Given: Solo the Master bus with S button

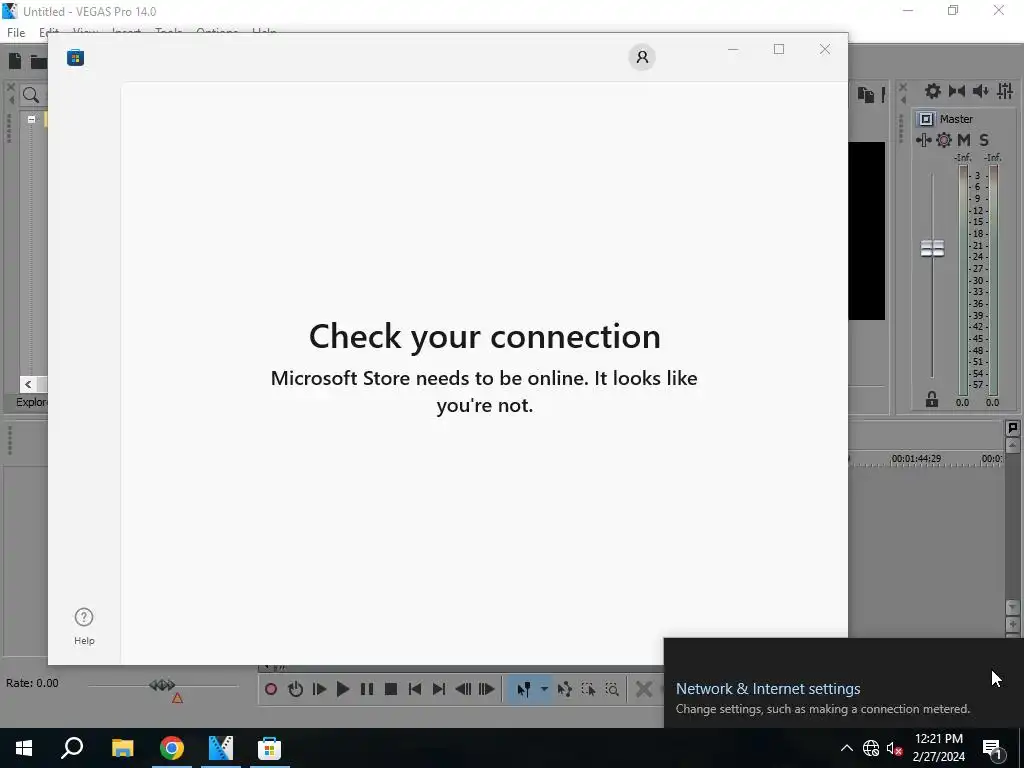Looking at the screenshot, I should pos(984,140).
